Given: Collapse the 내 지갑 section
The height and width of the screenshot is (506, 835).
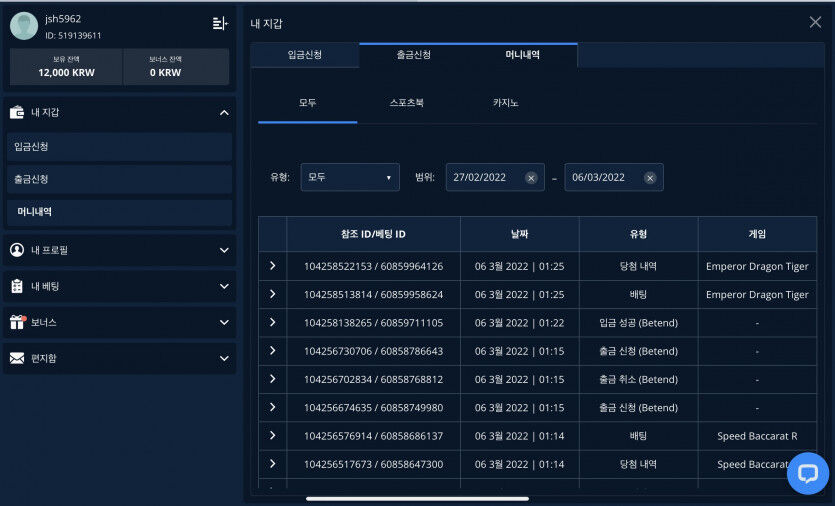Looking at the screenshot, I should (224, 112).
